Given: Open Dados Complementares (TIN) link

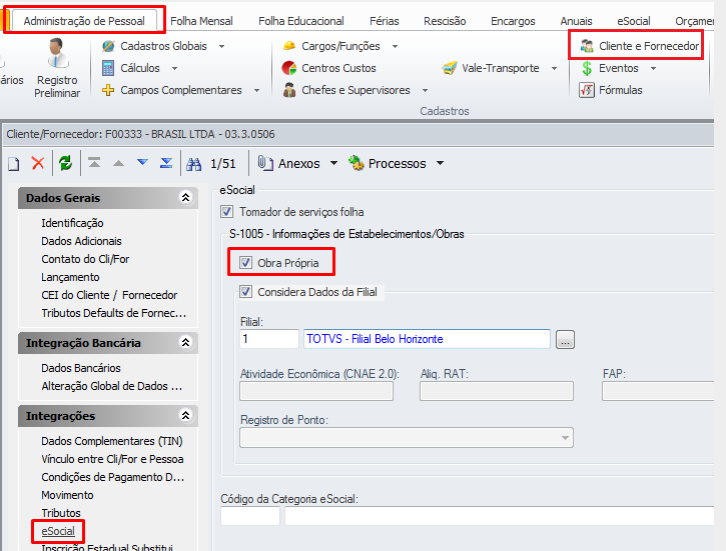Looking at the screenshot, I should point(112,441).
